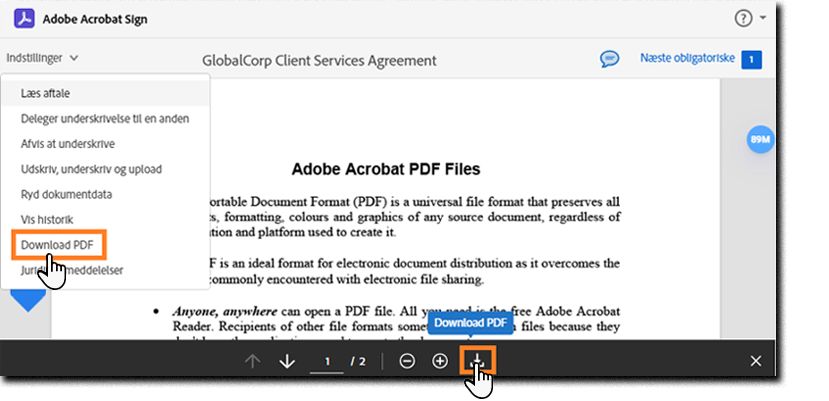This screenshot has width=829, height=401.
Task: Click the download PDF toolbar icon
Action: tap(477, 360)
